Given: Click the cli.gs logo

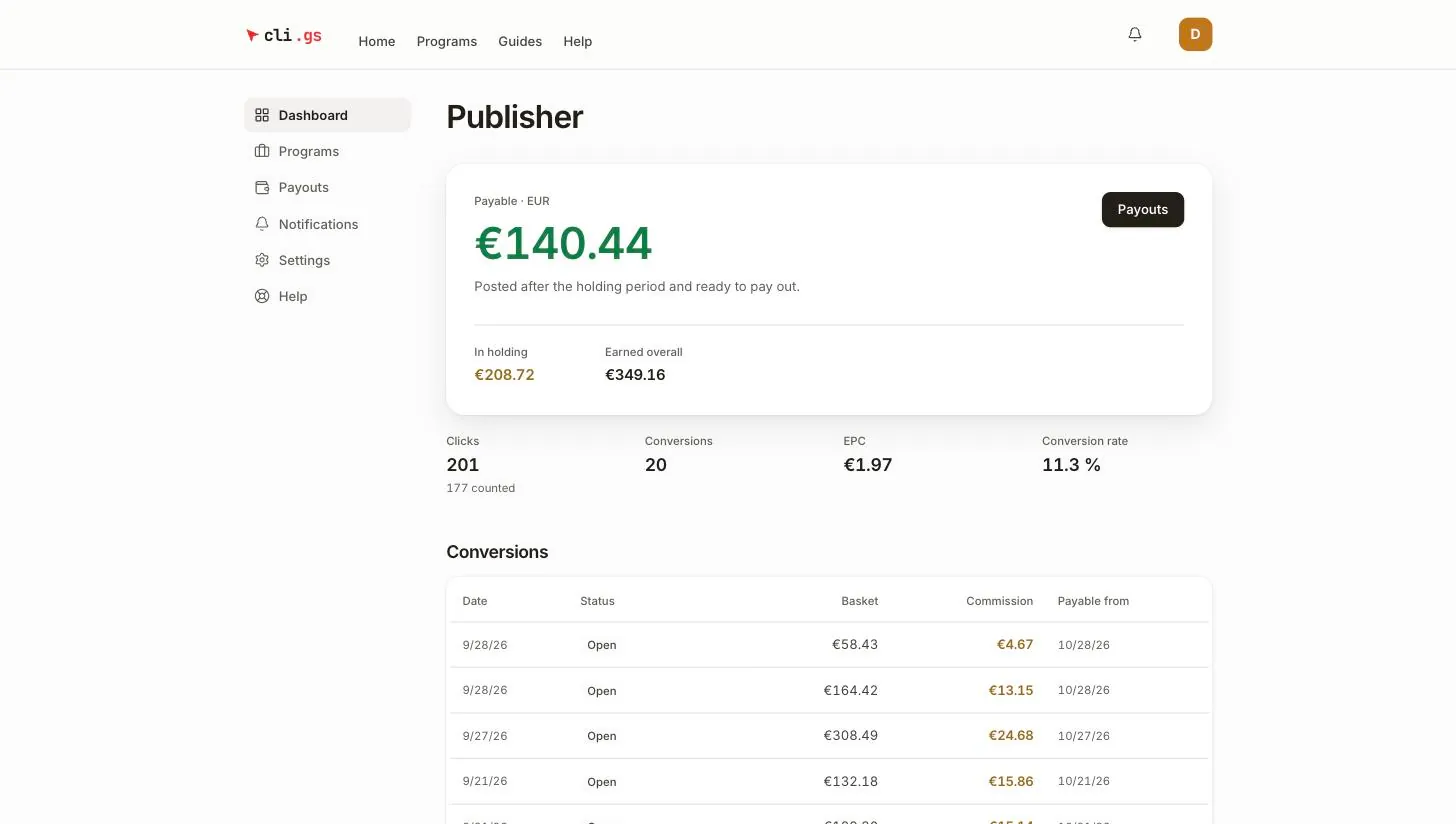Looking at the screenshot, I should point(284,35).
